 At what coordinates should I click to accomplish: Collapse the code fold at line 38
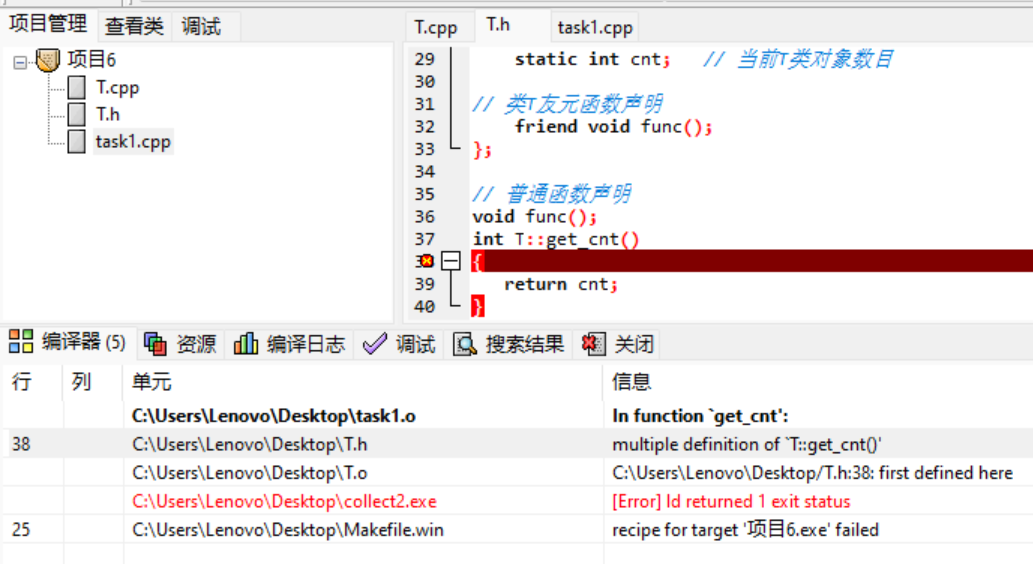(x=451, y=261)
